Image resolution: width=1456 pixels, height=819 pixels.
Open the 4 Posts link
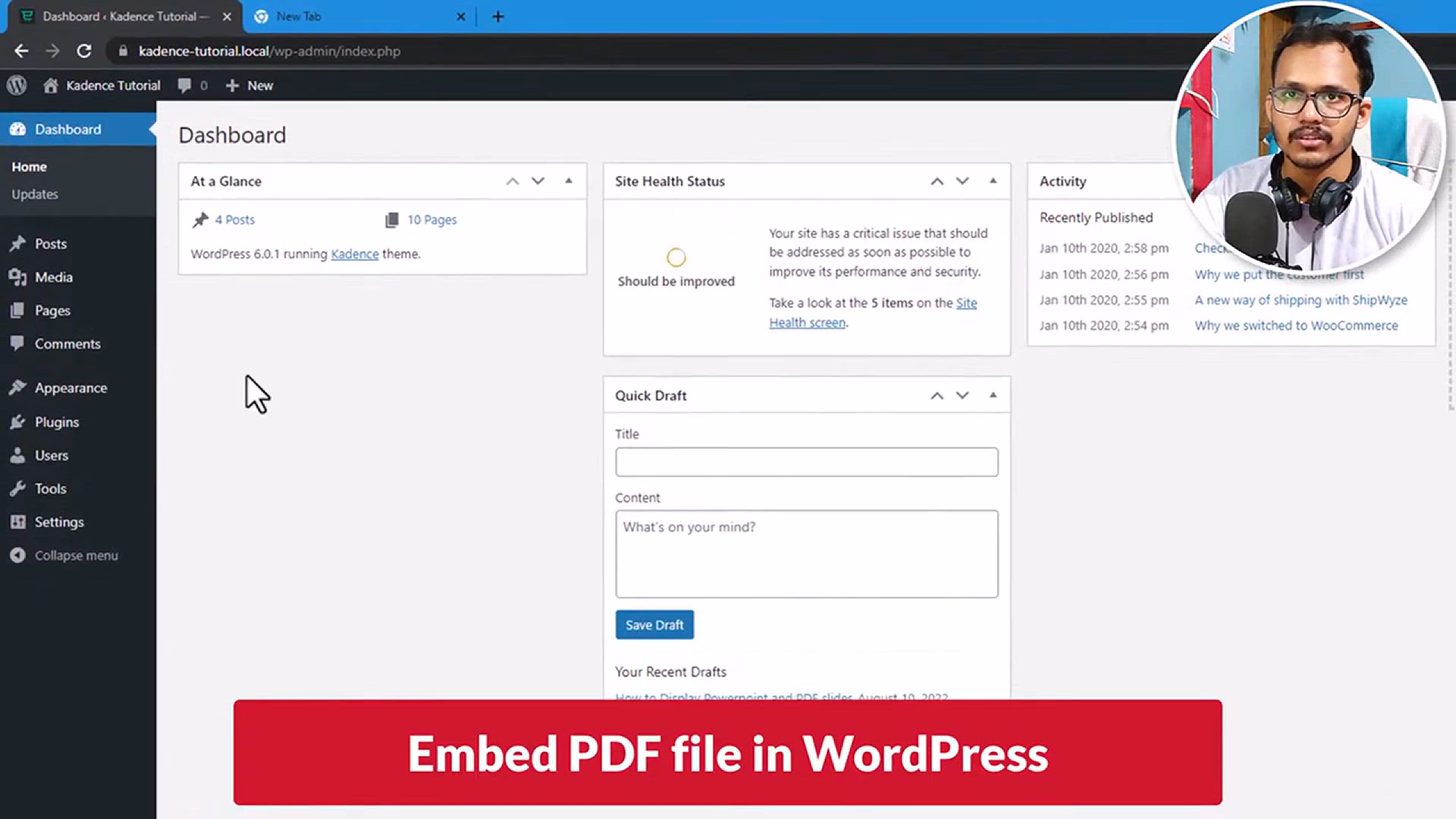click(x=235, y=220)
